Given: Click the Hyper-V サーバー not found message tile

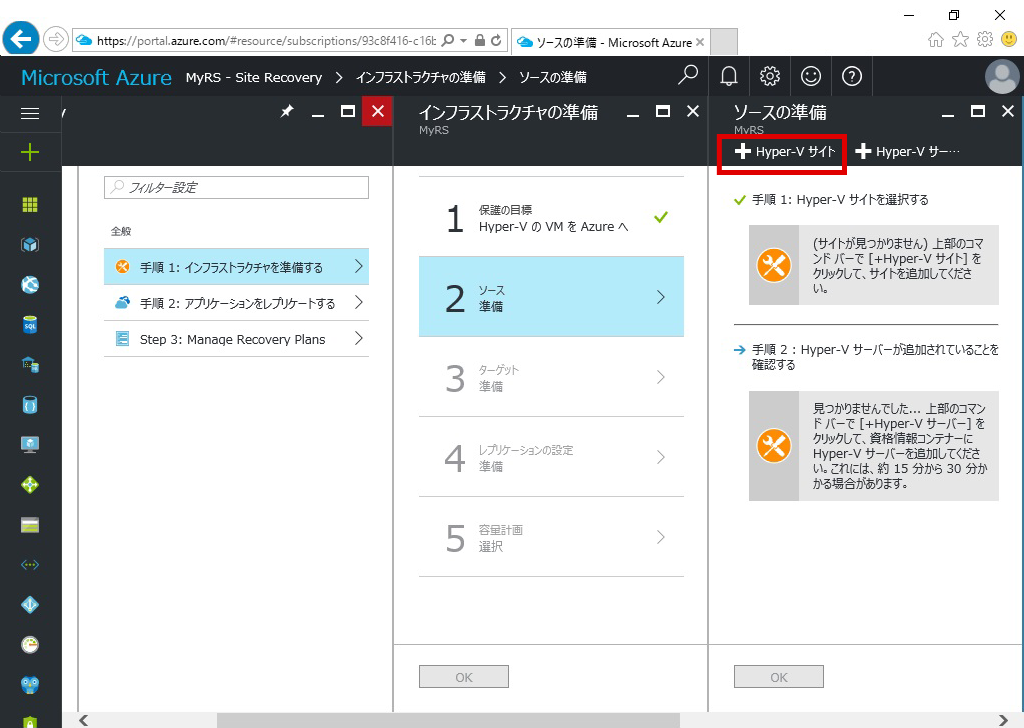Looking at the screenshot, I should pyautogui.click(x=874, y=446).
